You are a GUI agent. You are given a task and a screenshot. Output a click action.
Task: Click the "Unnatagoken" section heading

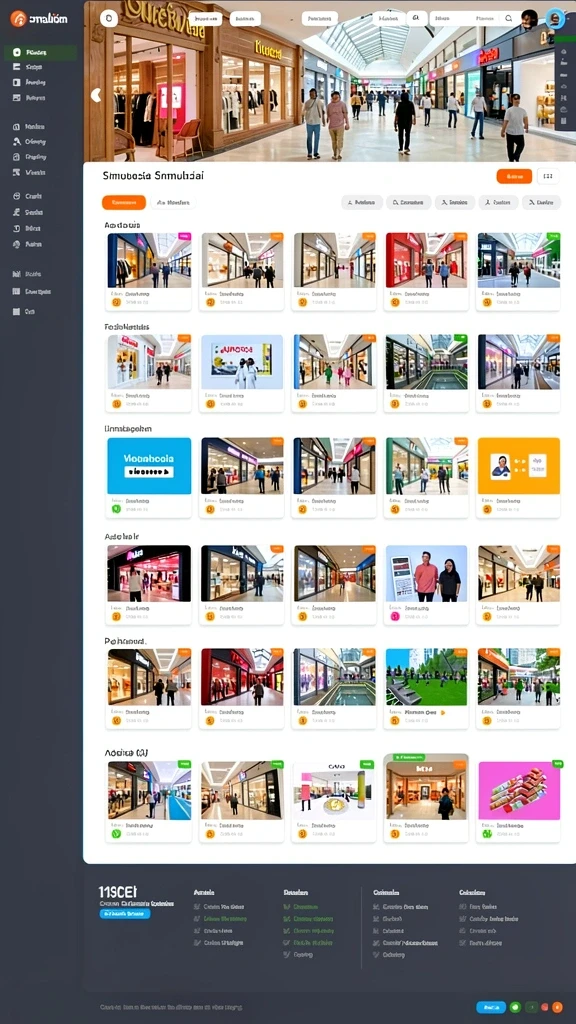128,429
